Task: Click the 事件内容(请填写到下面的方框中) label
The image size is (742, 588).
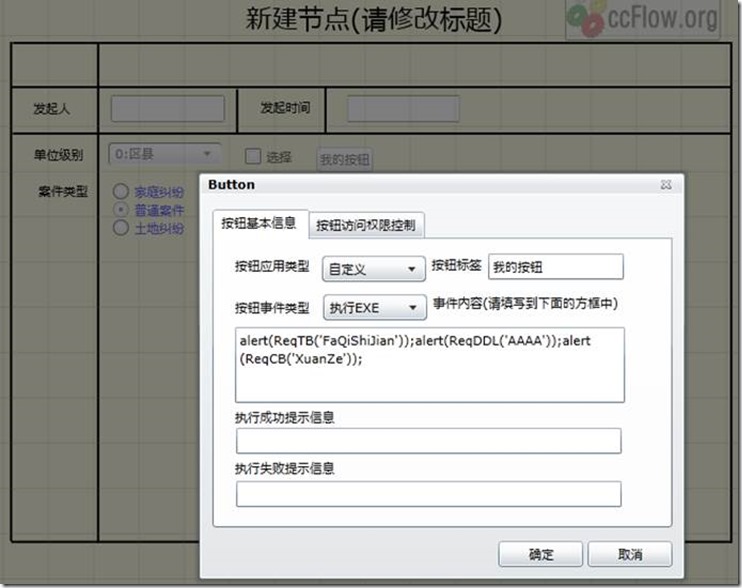Action: click(x=525, y=303)
